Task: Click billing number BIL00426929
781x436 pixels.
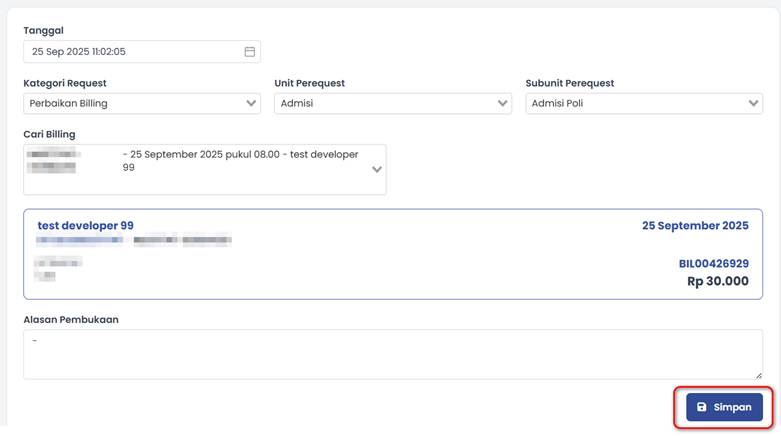Action: 713,264
